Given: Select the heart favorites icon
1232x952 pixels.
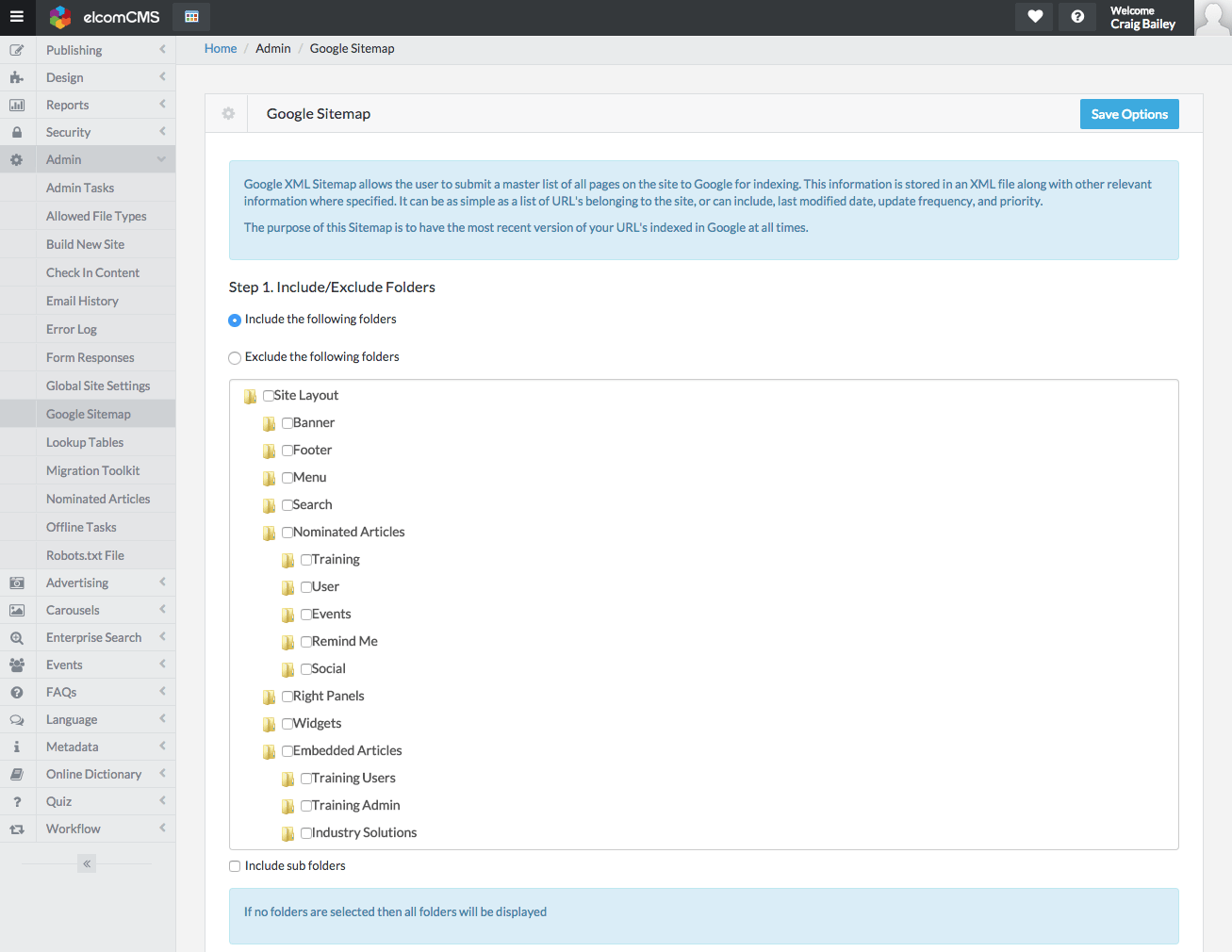Looking at the screenshot, I should click(x=1033, y=17).
